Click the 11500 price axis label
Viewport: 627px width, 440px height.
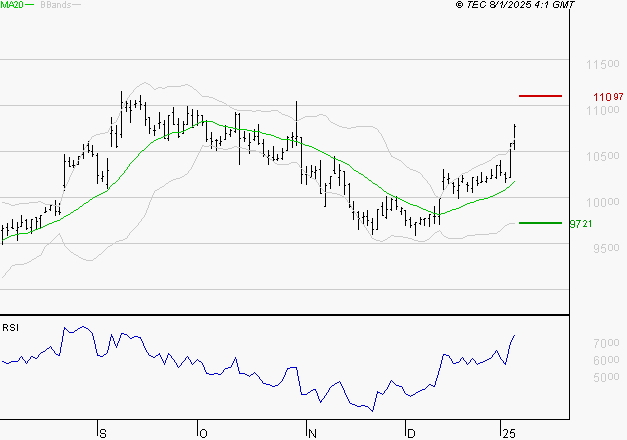pos(603,64)
